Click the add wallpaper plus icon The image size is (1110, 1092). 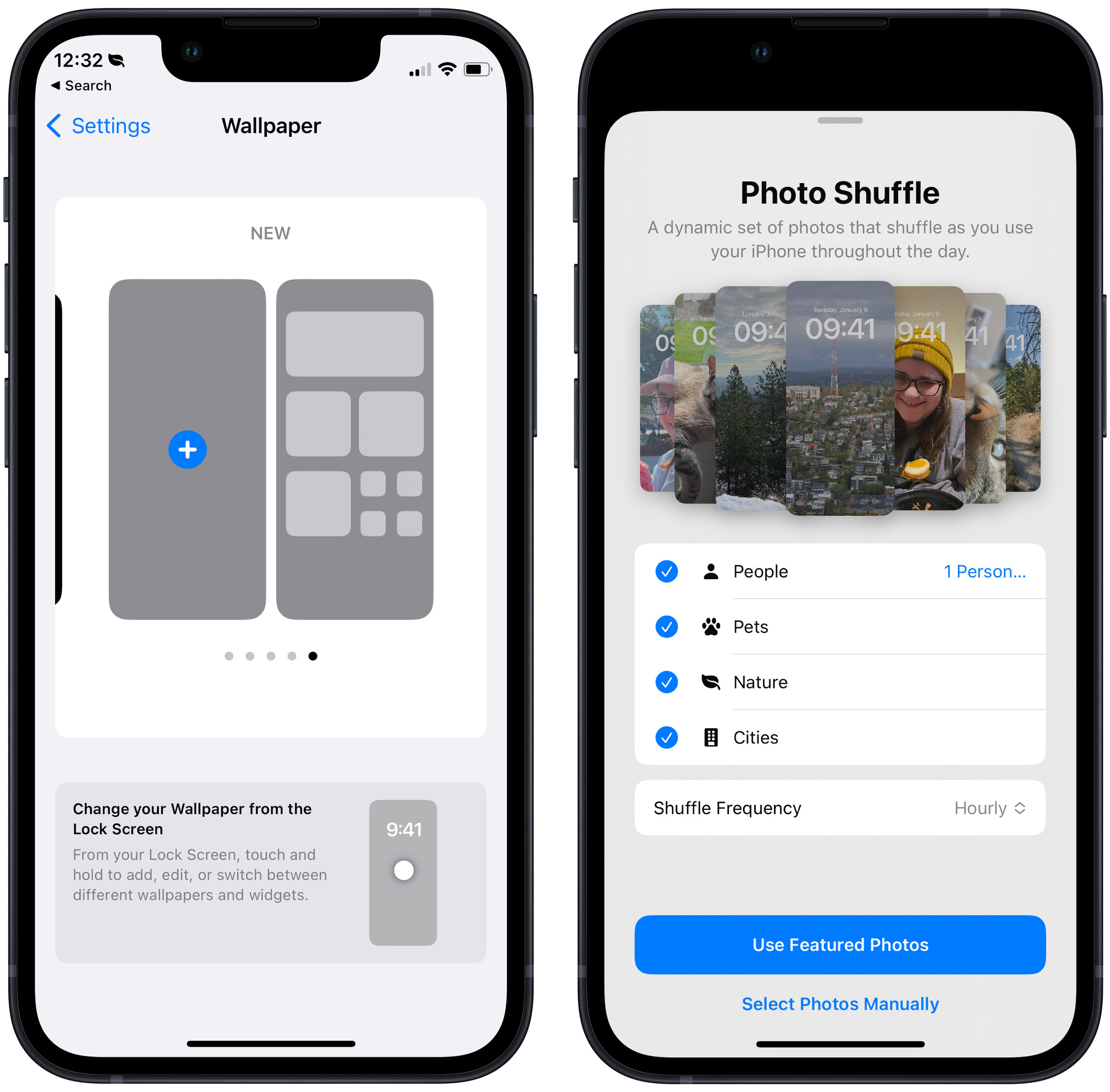tap(188, 450)
